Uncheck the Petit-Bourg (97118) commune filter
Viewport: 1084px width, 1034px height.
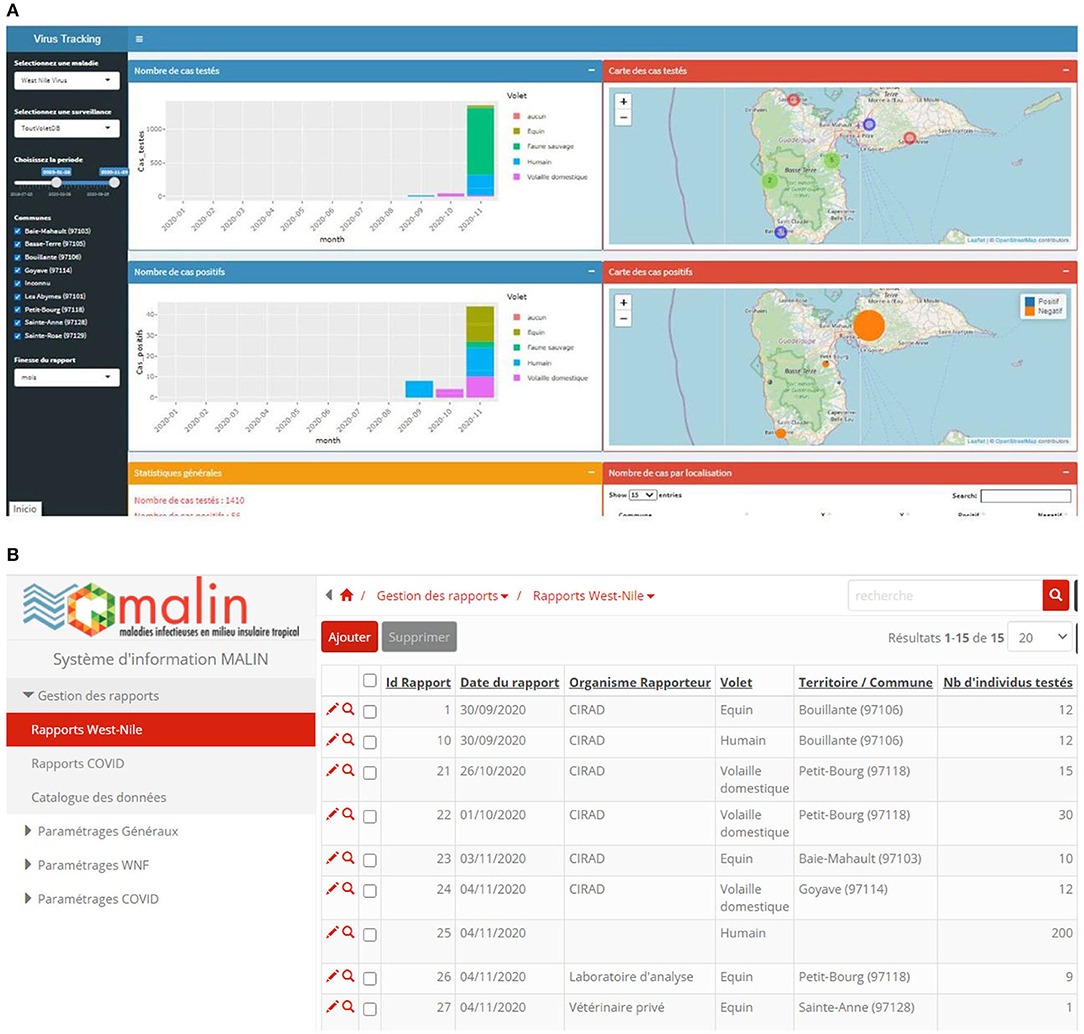[18, 310]
